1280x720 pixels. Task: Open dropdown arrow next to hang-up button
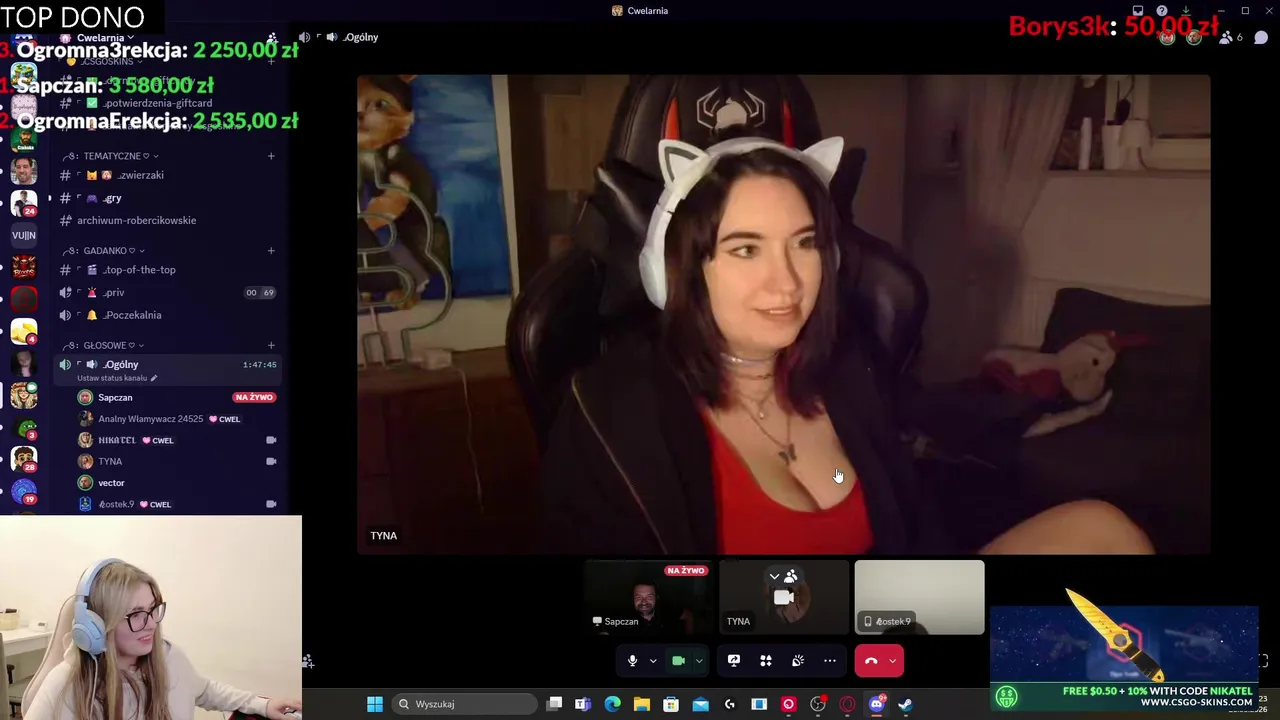click(x=893, y=661)
